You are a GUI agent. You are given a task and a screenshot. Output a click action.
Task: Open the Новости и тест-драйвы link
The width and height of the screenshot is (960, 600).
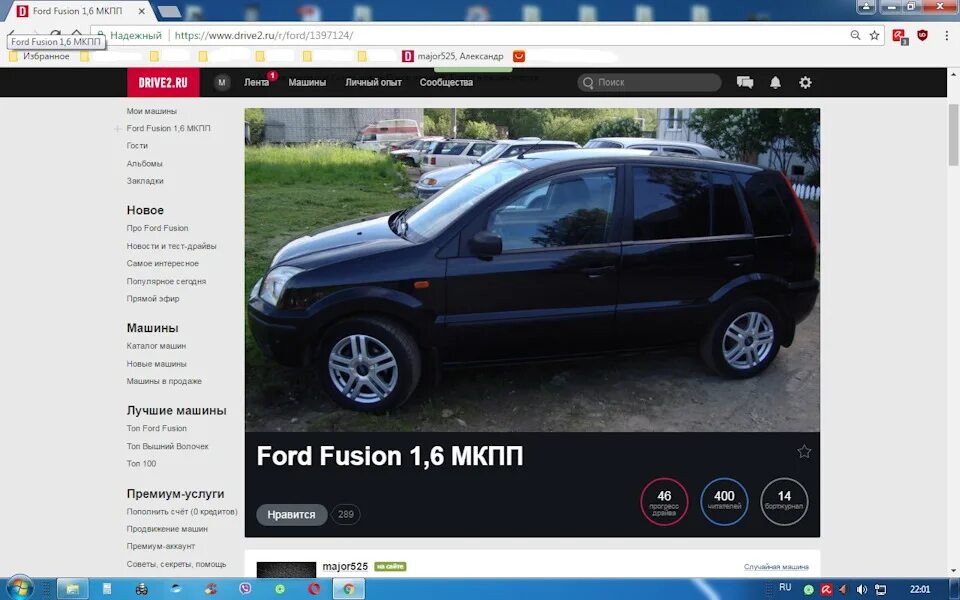click(171, 246)
